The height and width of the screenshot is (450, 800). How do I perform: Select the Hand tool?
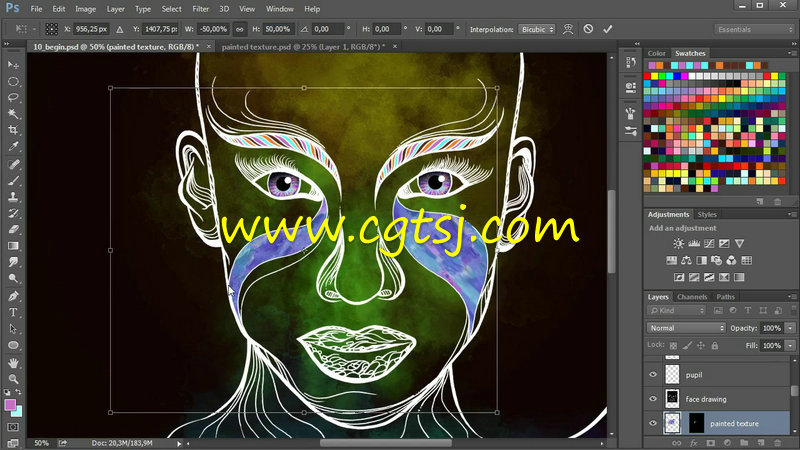pyautogui.click(x=13, y=363)
